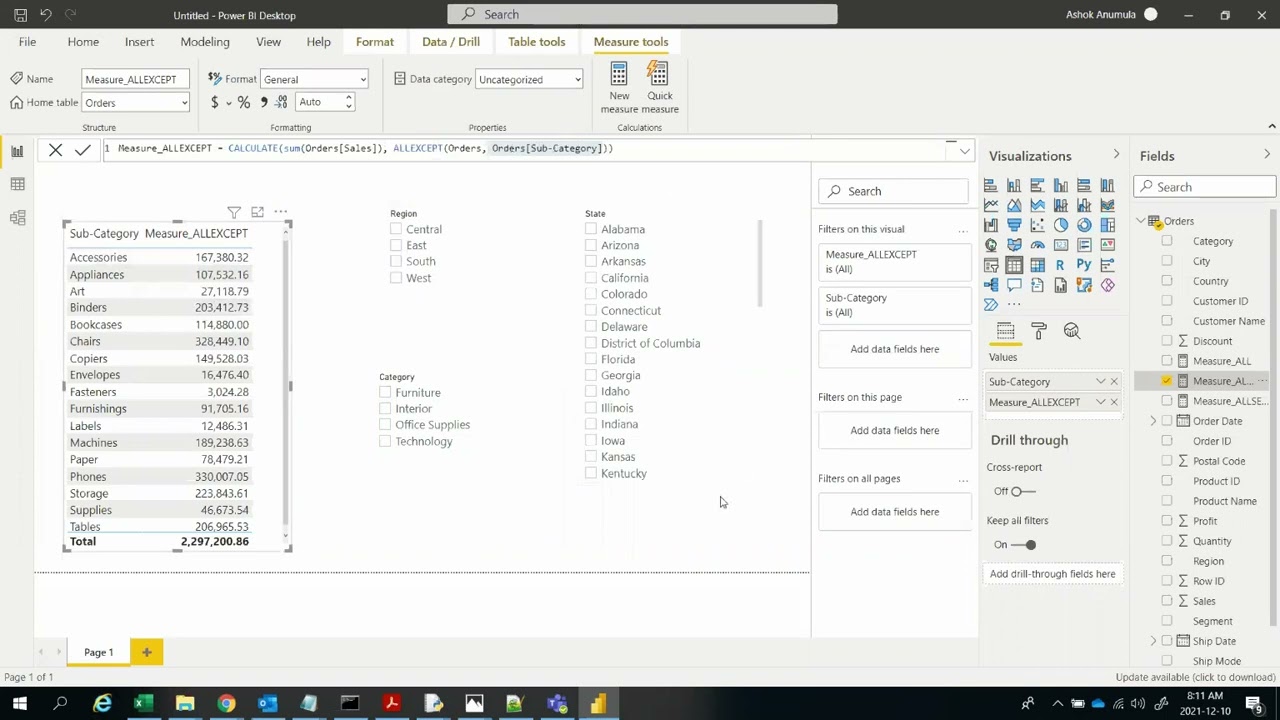The height and width of the screenshot is (720, 1280).
Task: Click the Windows Start button
Action: pos(19,704)
